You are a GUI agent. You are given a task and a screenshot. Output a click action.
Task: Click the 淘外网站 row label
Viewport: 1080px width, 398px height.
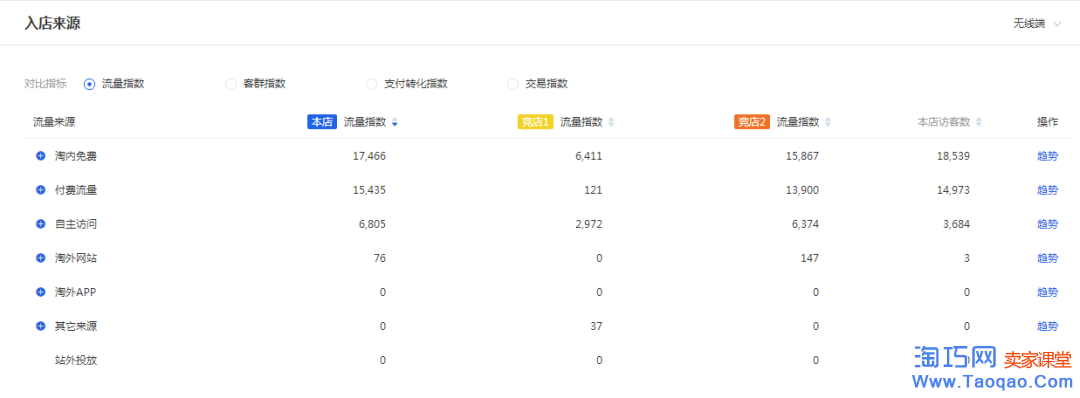click(76, 258)
